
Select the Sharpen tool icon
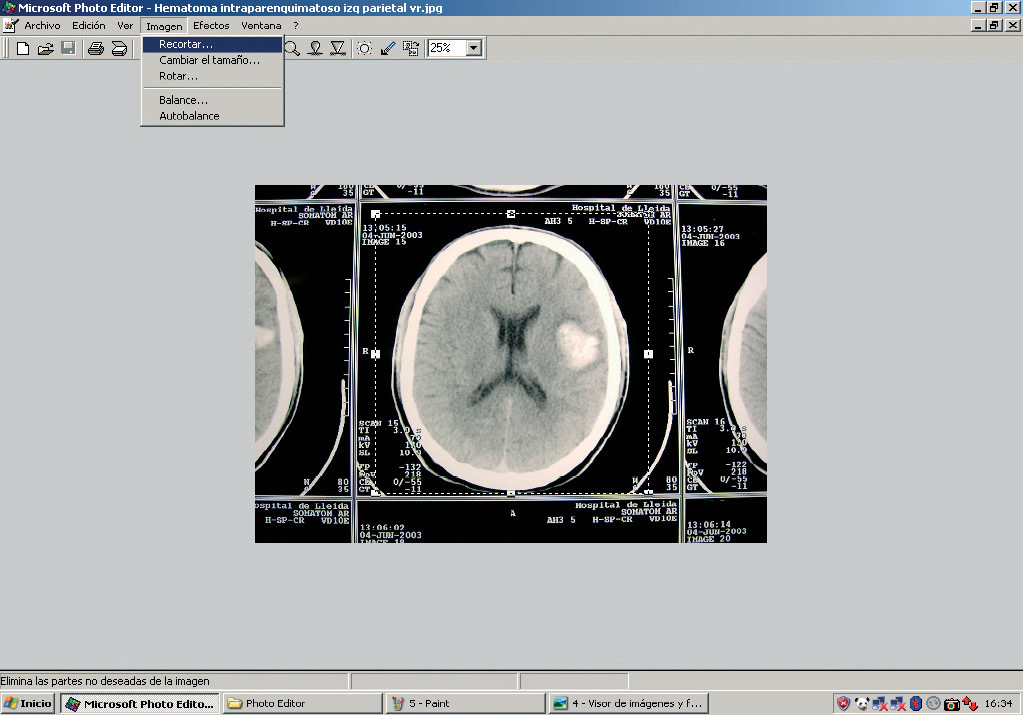(338, 48)
